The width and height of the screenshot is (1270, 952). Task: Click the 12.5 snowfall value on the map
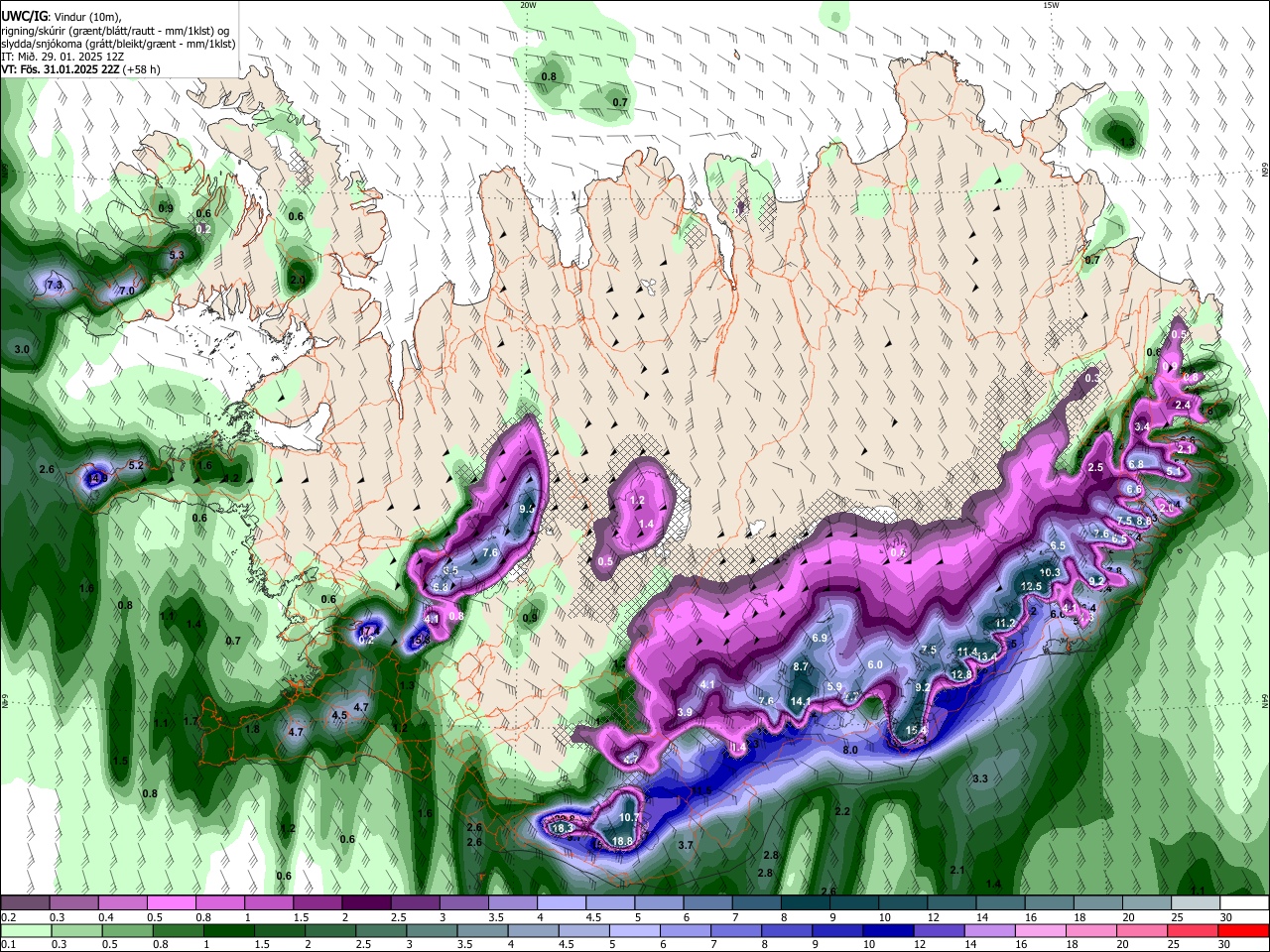(1032, 587)
